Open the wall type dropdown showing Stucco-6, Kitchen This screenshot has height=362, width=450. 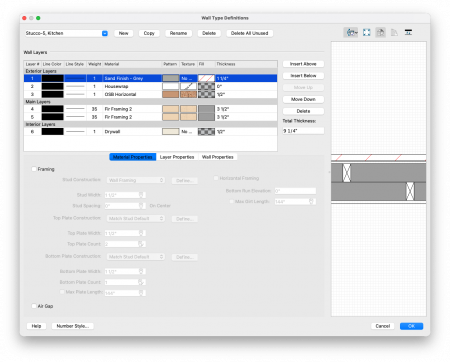[x=66, y=33]
